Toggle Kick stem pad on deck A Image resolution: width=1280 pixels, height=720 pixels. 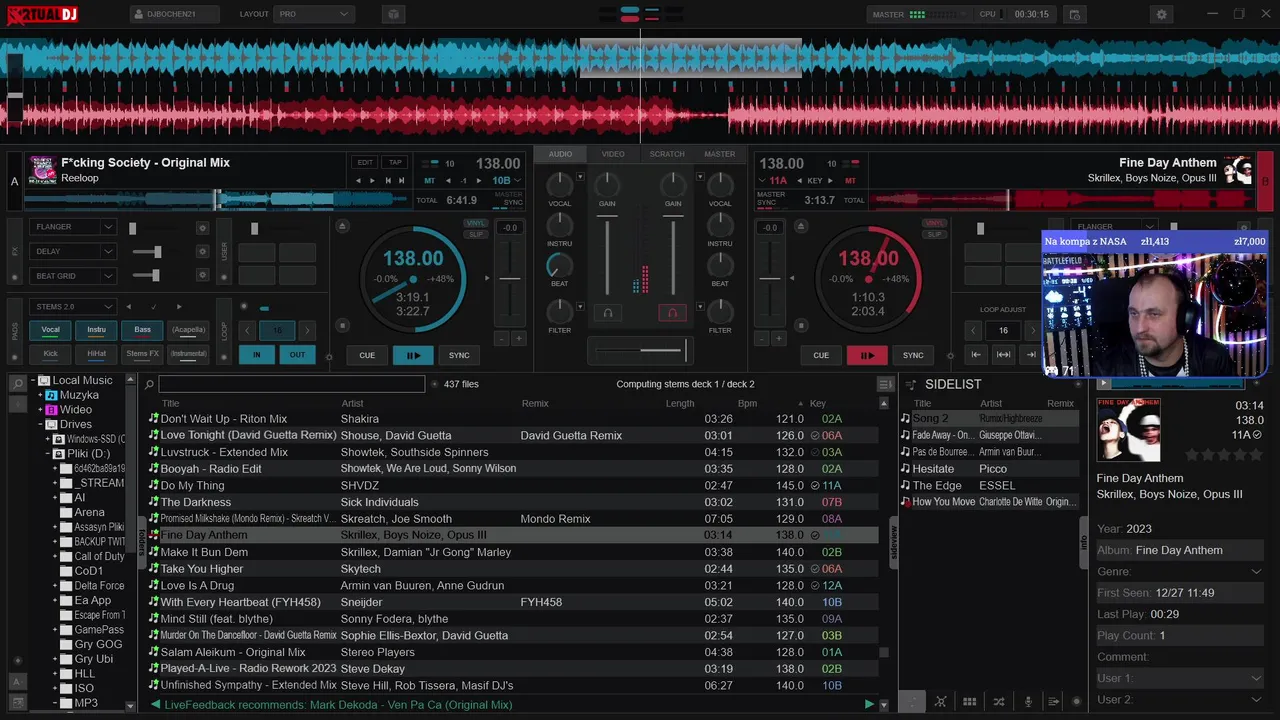click(50, 354)
